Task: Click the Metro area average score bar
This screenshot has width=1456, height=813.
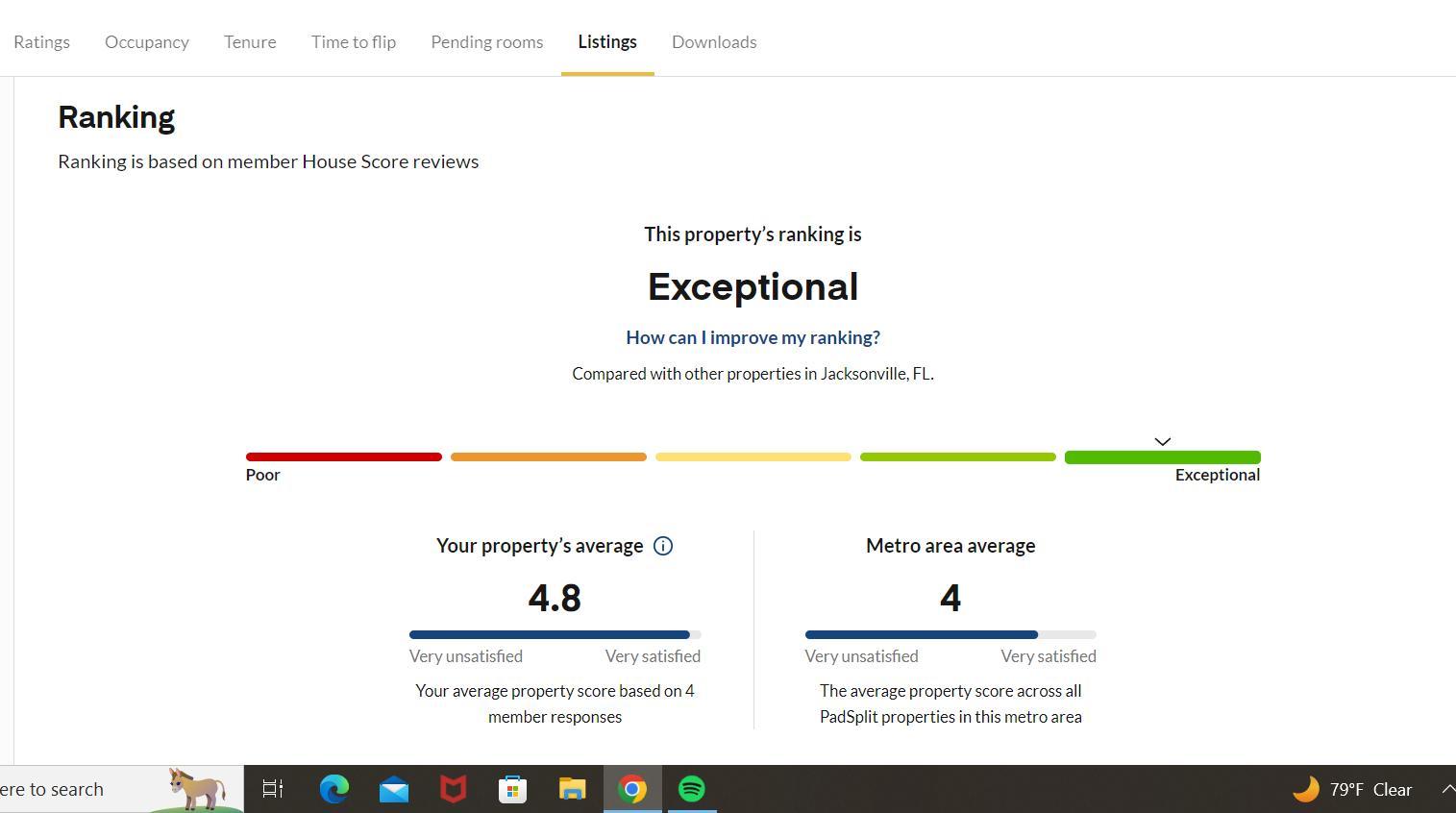Action: click(x=950, y=634)
